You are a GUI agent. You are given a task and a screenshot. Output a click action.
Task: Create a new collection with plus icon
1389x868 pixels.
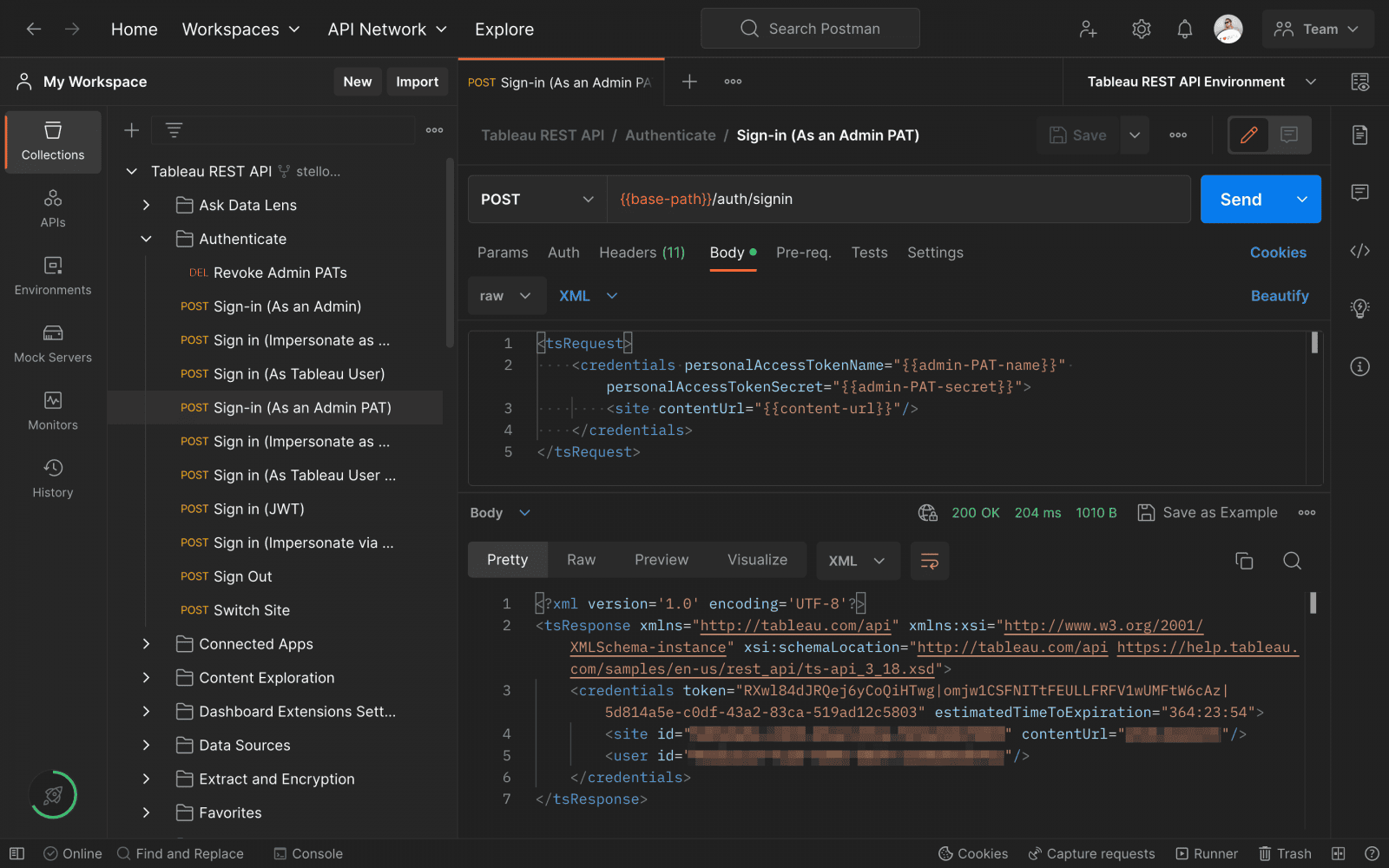[132, 130]
